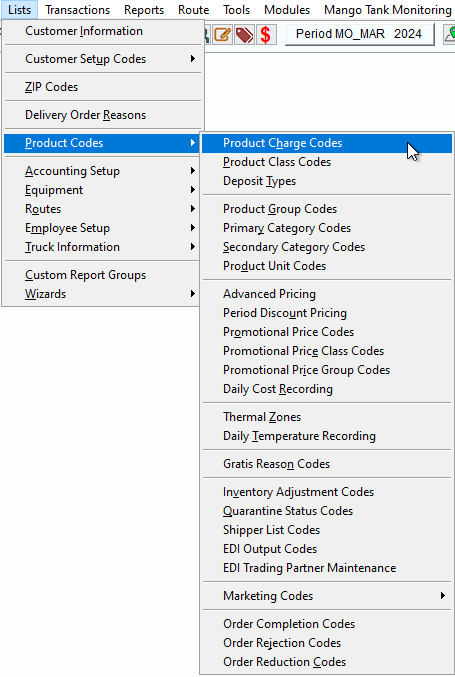Select Customer Information from the Lists menu
Viewport: 455px width, 677px height.
[103, 31]
